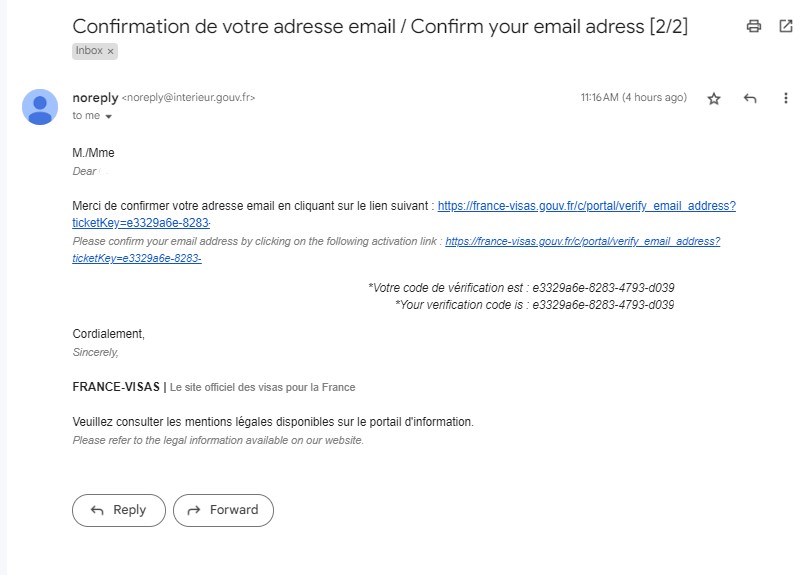Click the noreply@interieur.gouv.fr email address
This screenshot has width=803, height=575.
point(188,97)
